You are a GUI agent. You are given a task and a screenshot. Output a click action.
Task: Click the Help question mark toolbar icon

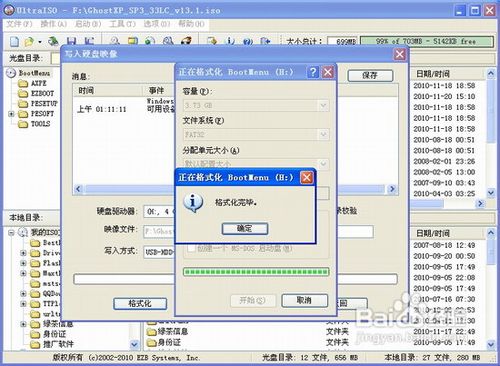click(247, 41)
